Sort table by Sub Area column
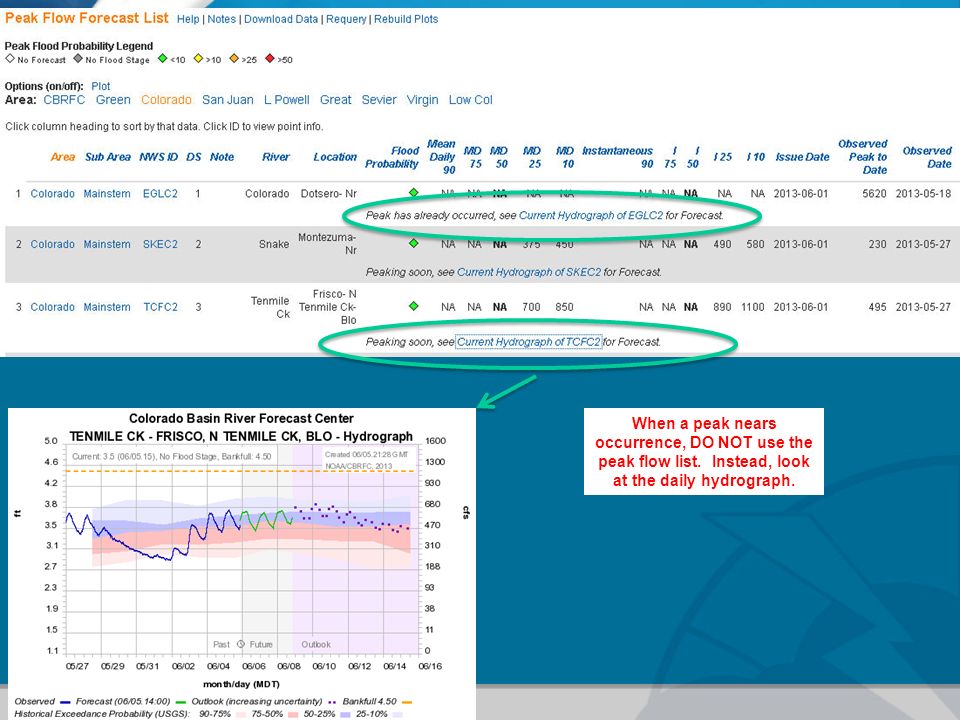The height and width of the screenshot is (720, 960). 108,157
